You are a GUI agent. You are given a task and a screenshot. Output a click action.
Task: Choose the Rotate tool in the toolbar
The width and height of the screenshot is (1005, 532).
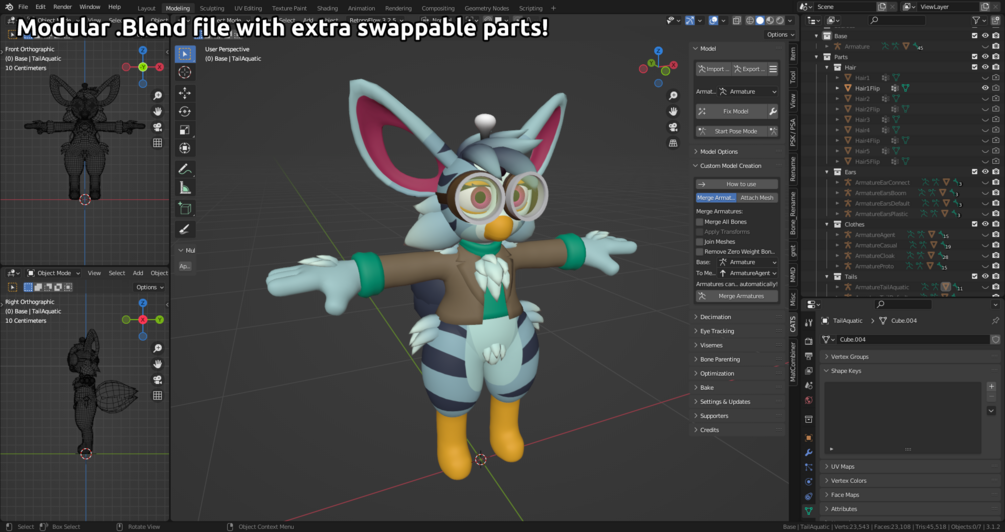(x=185, y=112)
